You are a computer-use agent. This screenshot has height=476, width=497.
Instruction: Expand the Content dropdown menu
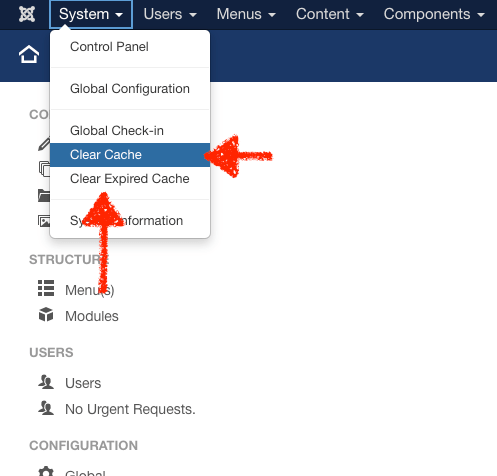[x=330, y=14]
